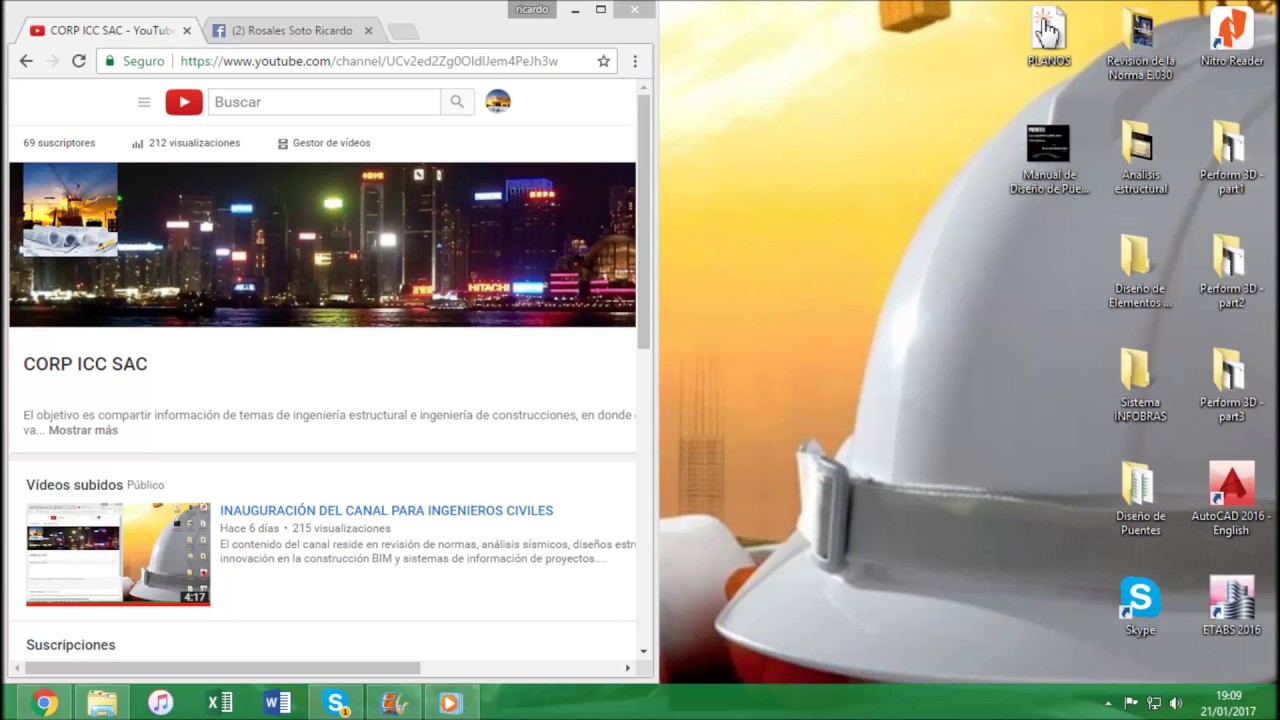The height and width of the screenshot is (720, 1280).
Task: Click the vertical scrollbar thumb
Action: pyautogui.click(x=644, y=222)
